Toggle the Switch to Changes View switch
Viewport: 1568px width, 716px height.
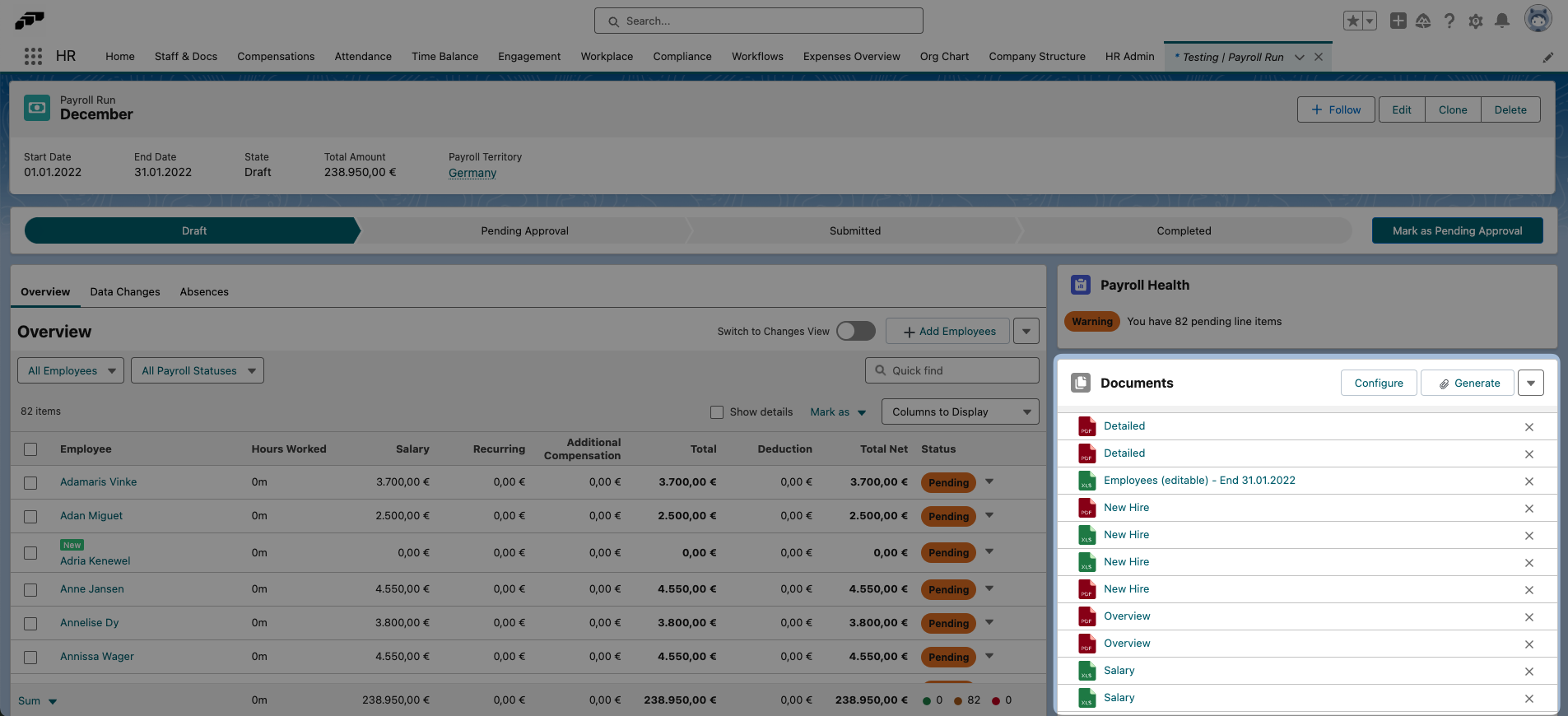click(855, 331)
